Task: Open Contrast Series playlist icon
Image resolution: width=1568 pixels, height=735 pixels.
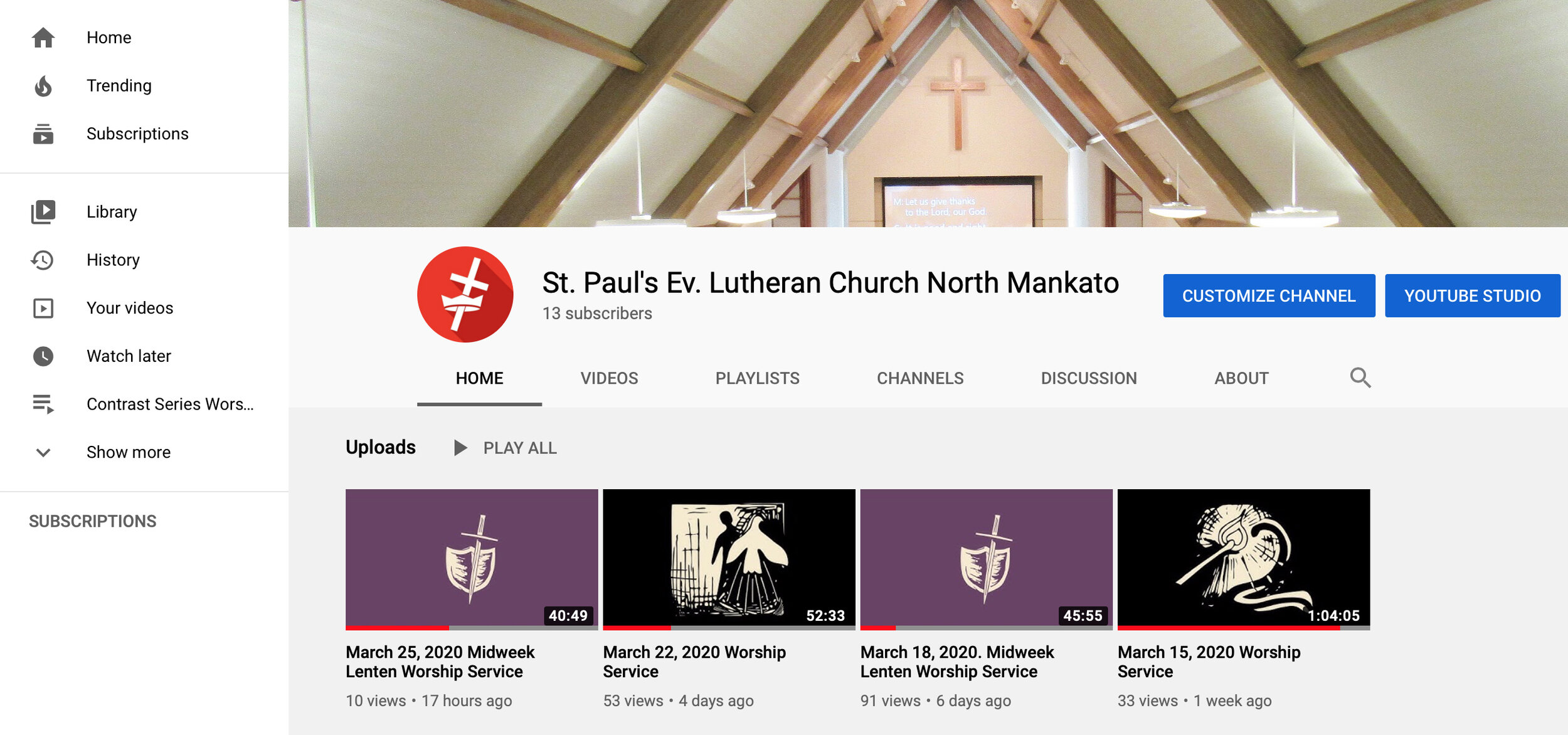Action: (x=43, y=404)
